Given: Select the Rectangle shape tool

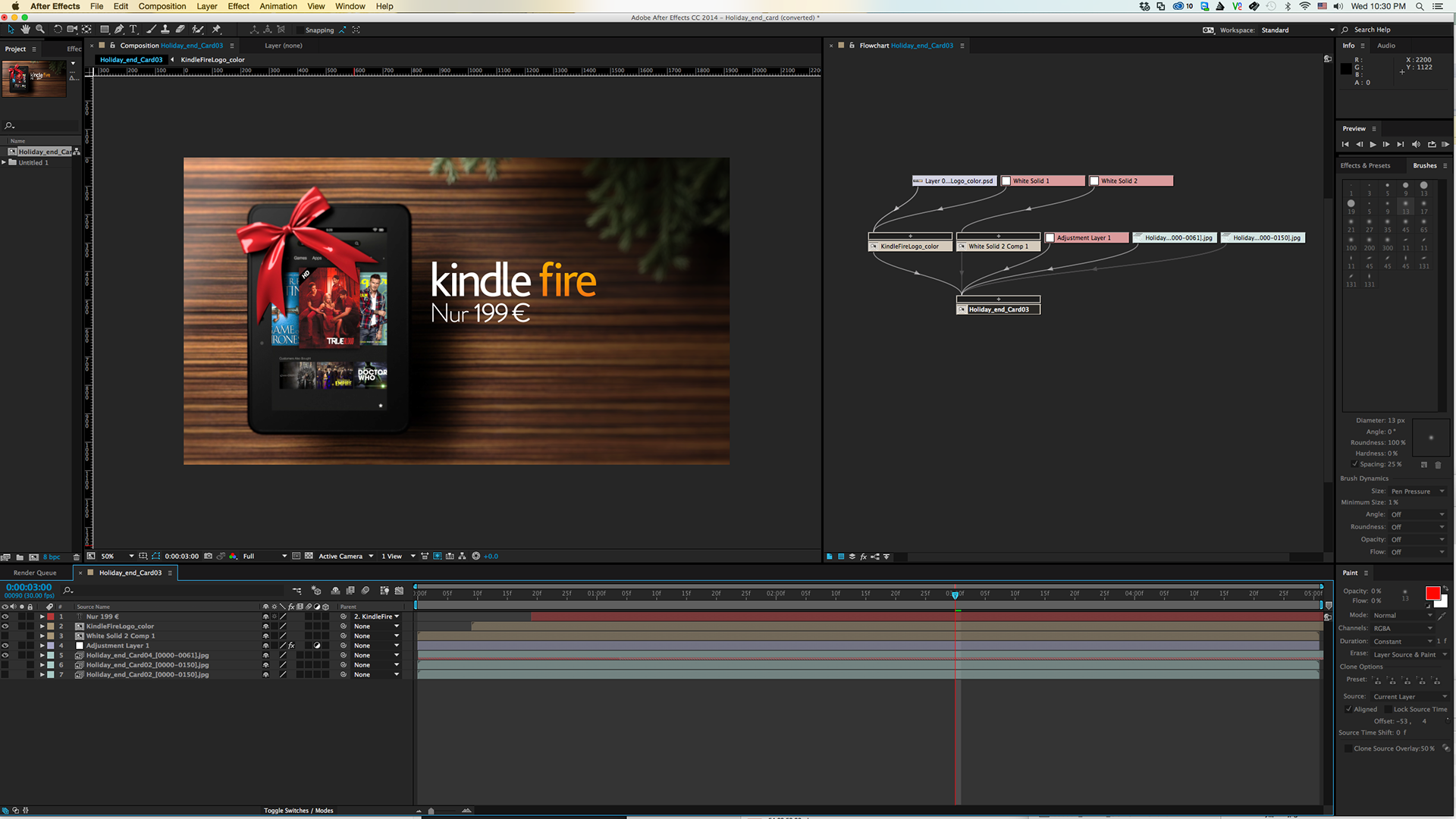Looking at the screenshot, I should point(105,30).
